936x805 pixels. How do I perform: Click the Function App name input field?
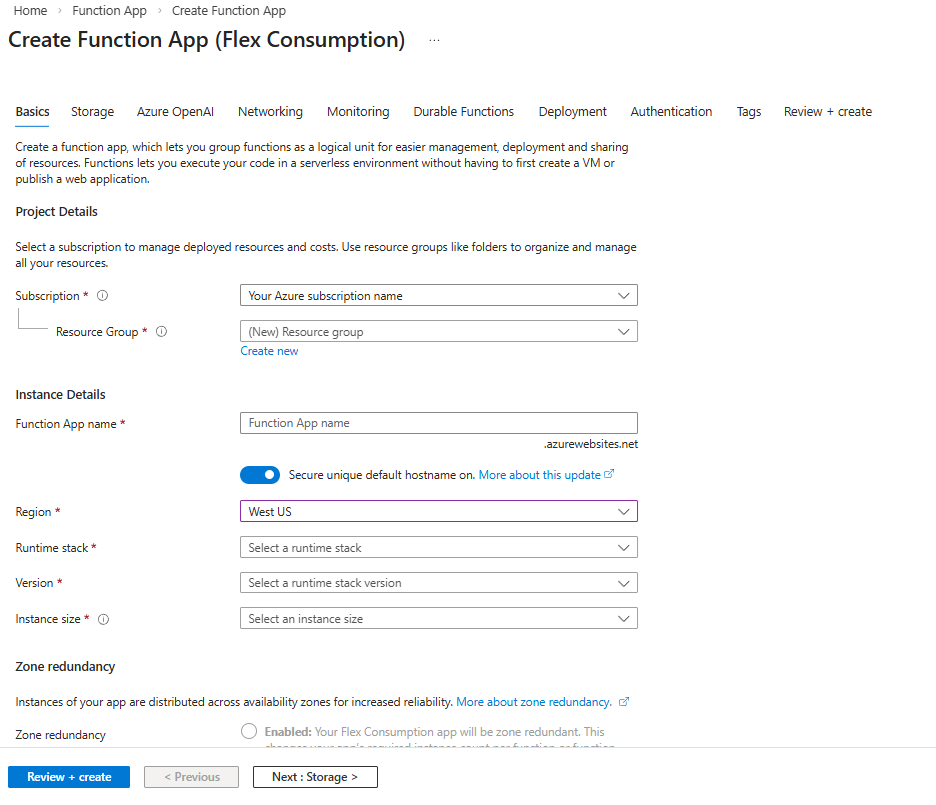pyautogui.click(x=438, y=422)
